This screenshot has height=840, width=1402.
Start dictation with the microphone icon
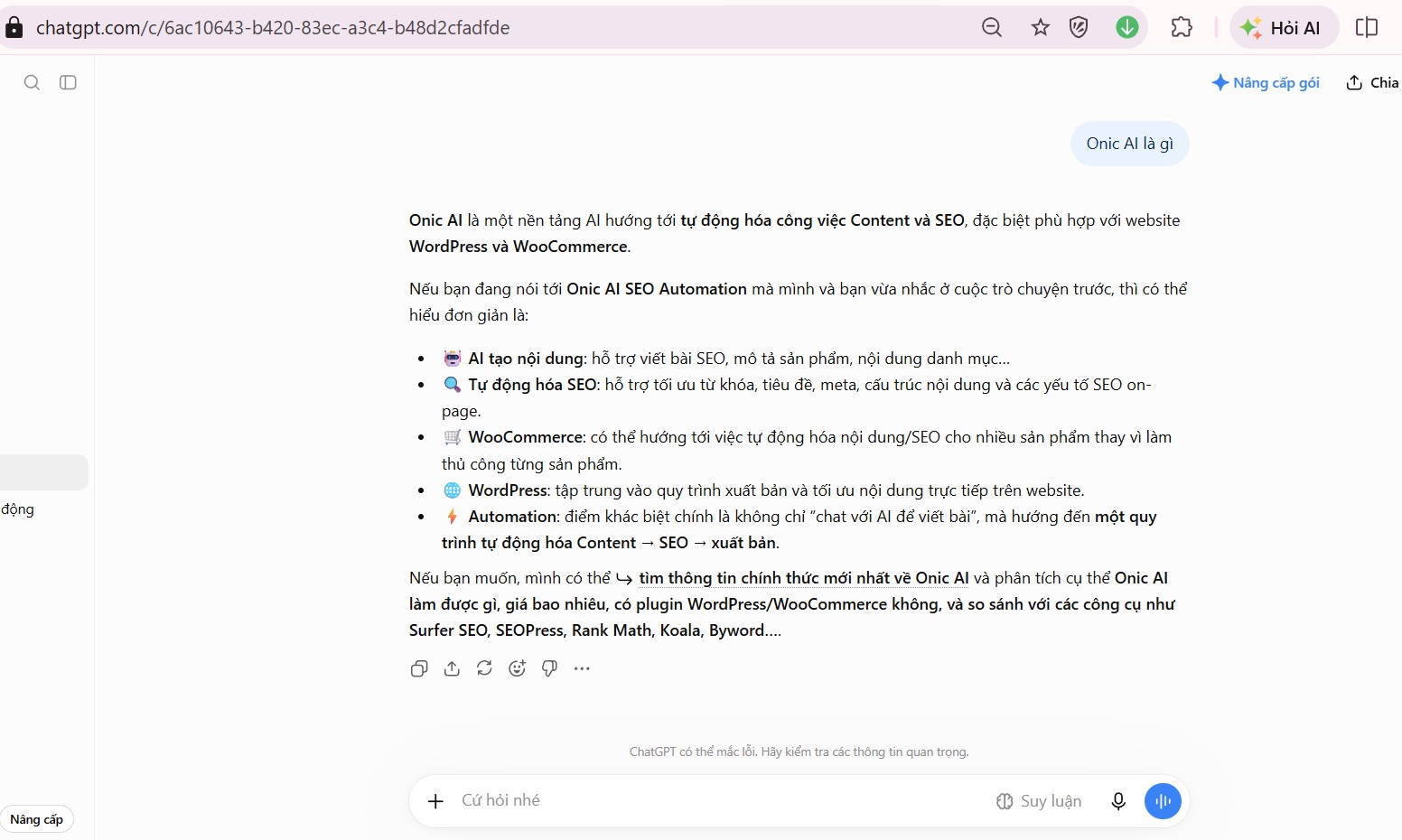pyautogui.click(x=1118, y=801)
